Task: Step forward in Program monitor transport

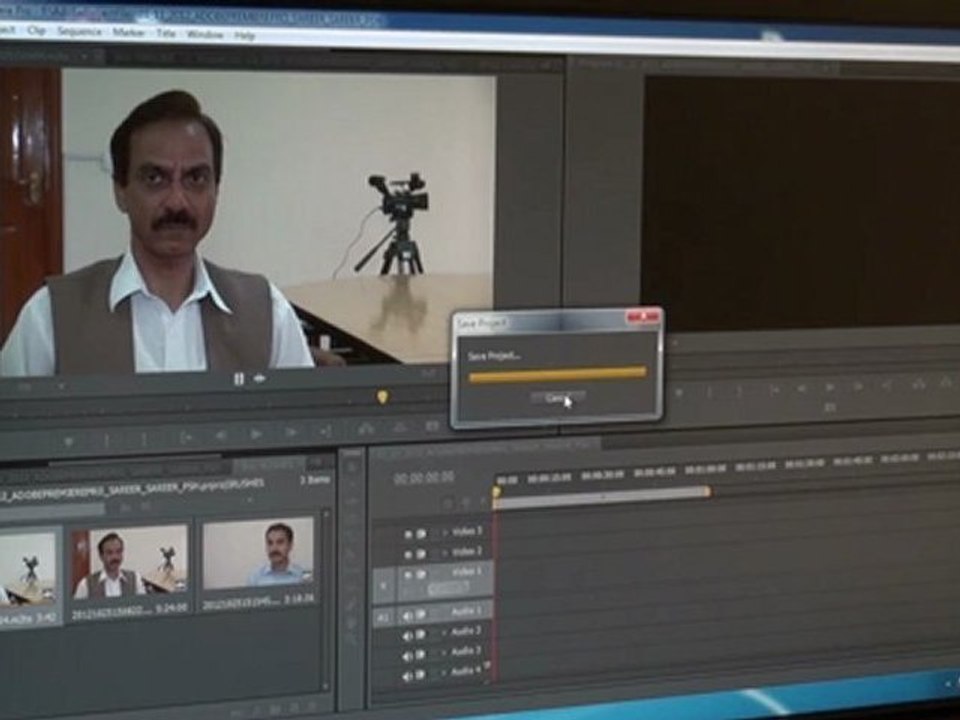Action: [858, 386]
